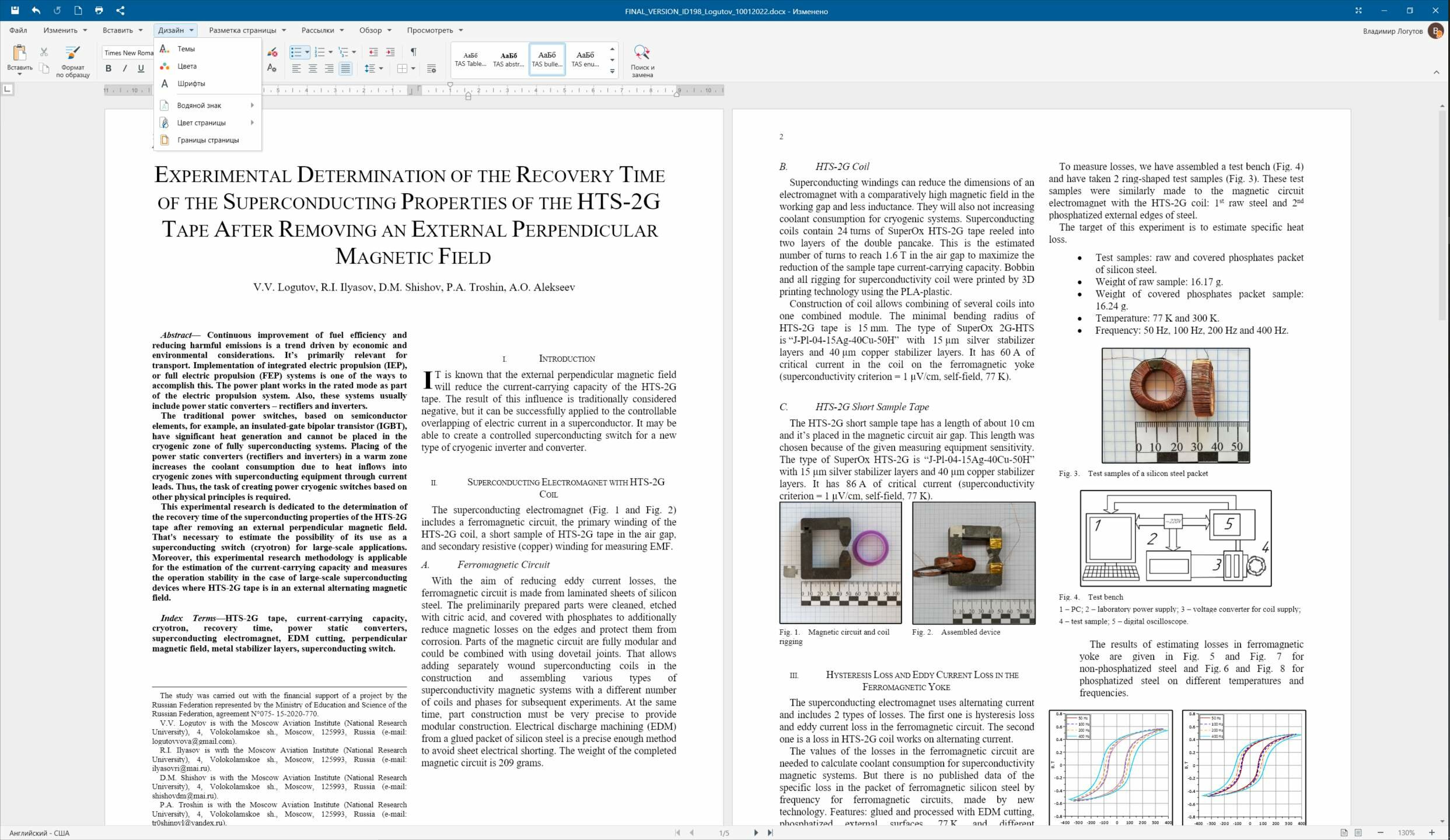
Task: Click the Times New Roman font name field
Action: click(128, 52)
